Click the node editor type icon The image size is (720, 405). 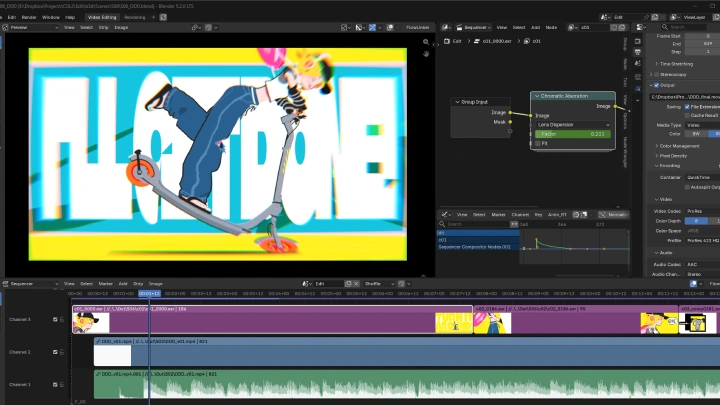444,28
